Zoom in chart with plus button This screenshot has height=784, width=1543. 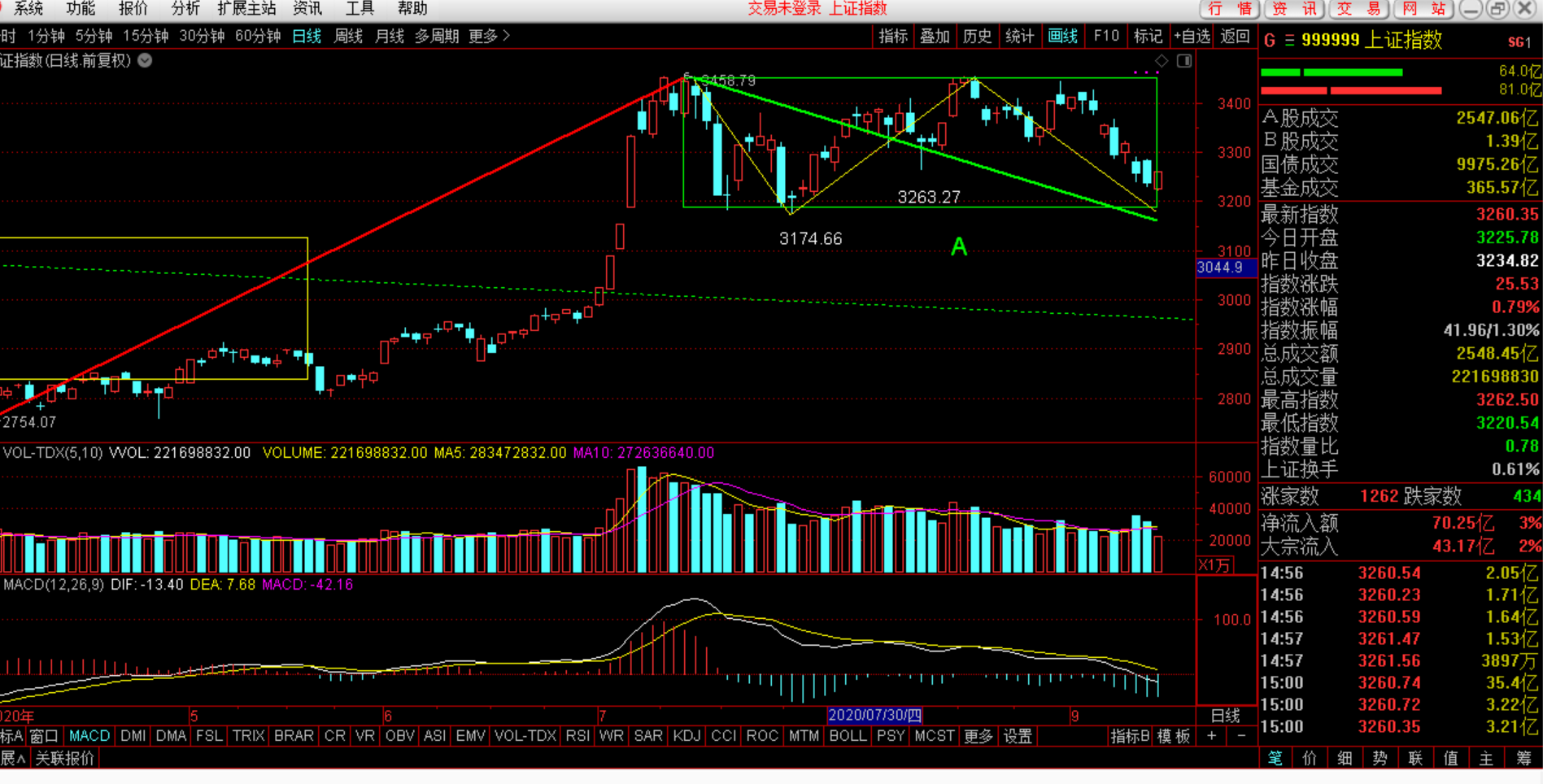1211,736
